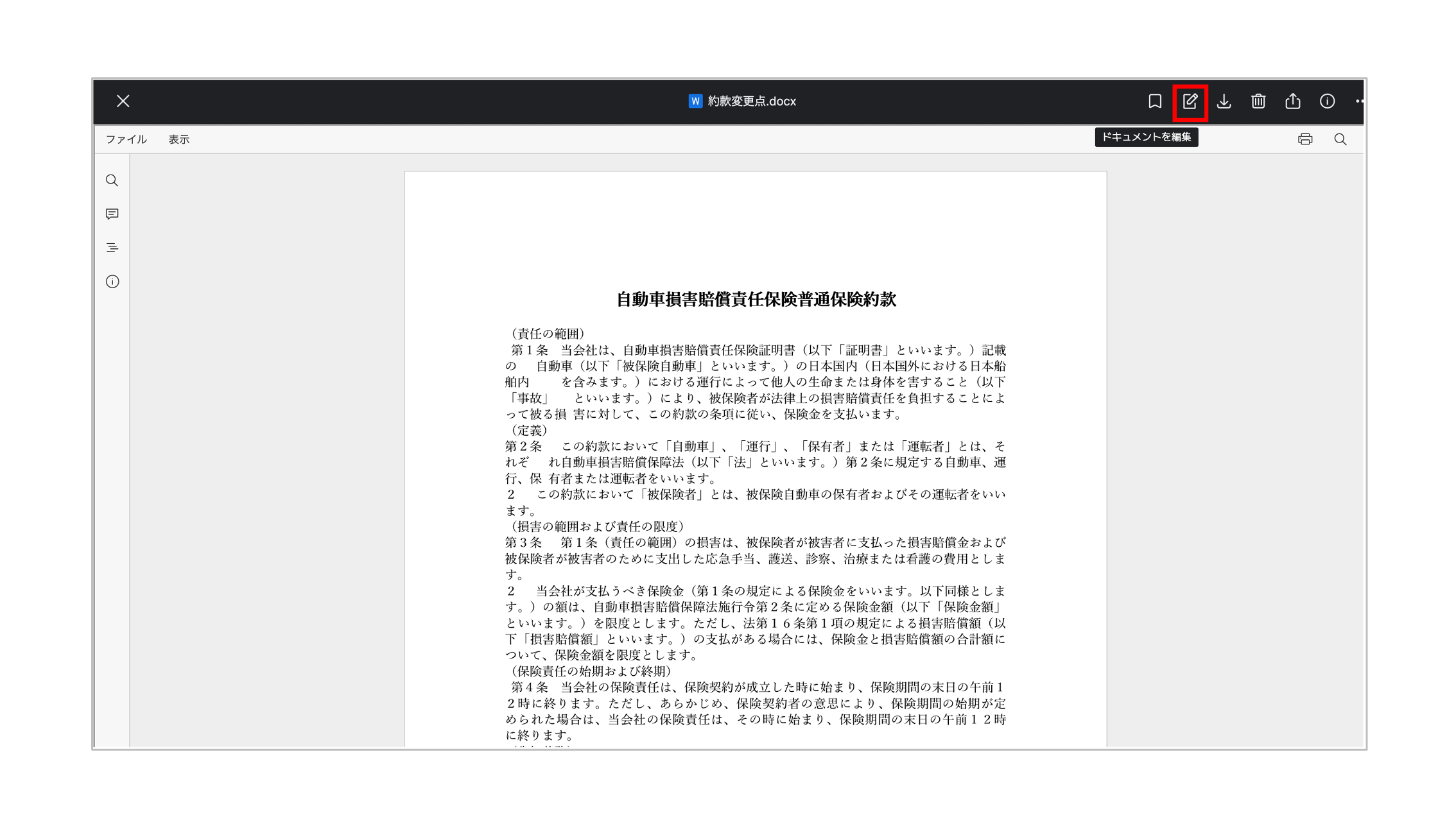Screen dimensions: 1456x826
Task: Show file info via the header info icon
Action: pyautogui.click(x=1327, y=101)
